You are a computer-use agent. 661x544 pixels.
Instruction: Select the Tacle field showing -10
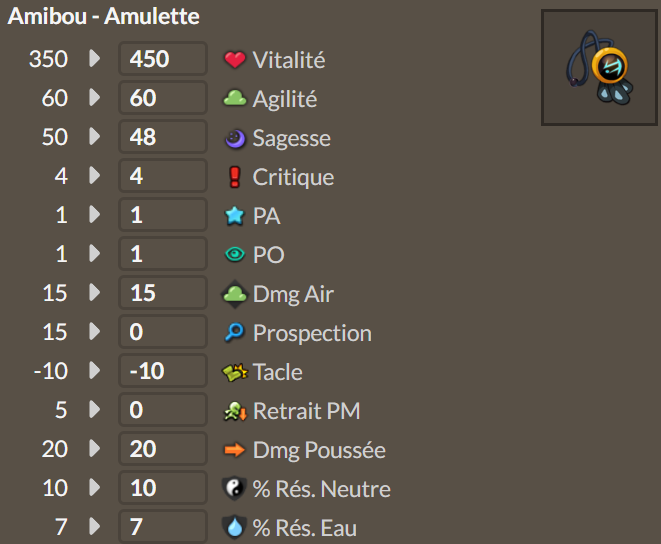tap(163, 371)
